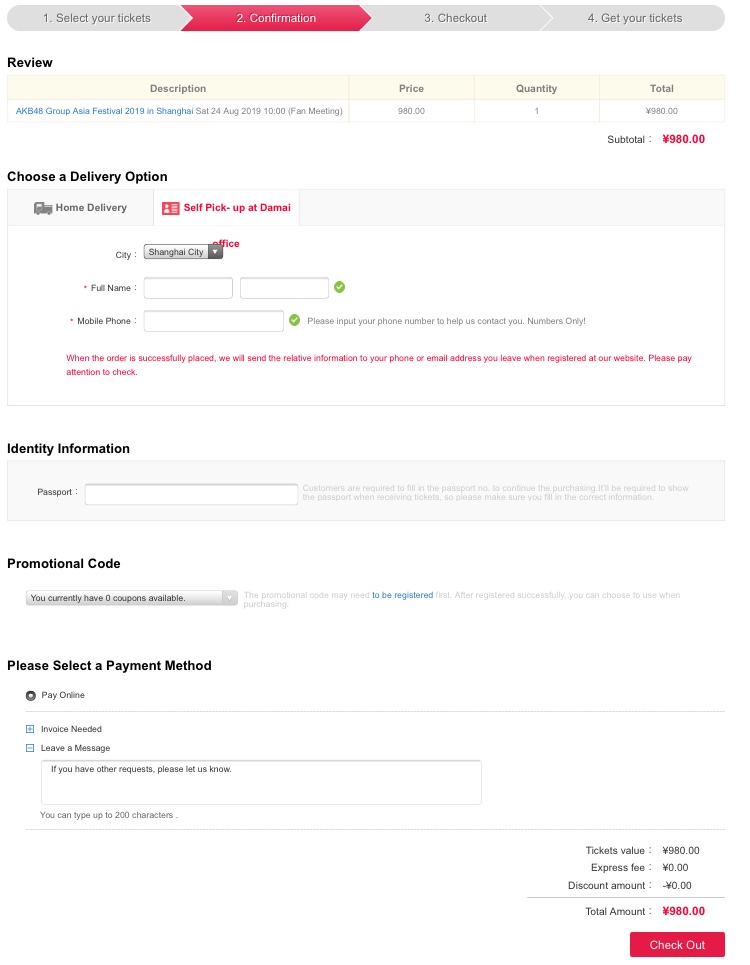750x965 pixels.
Task: Expand Invoice Needed with plus icon
Action: point(30,729)
